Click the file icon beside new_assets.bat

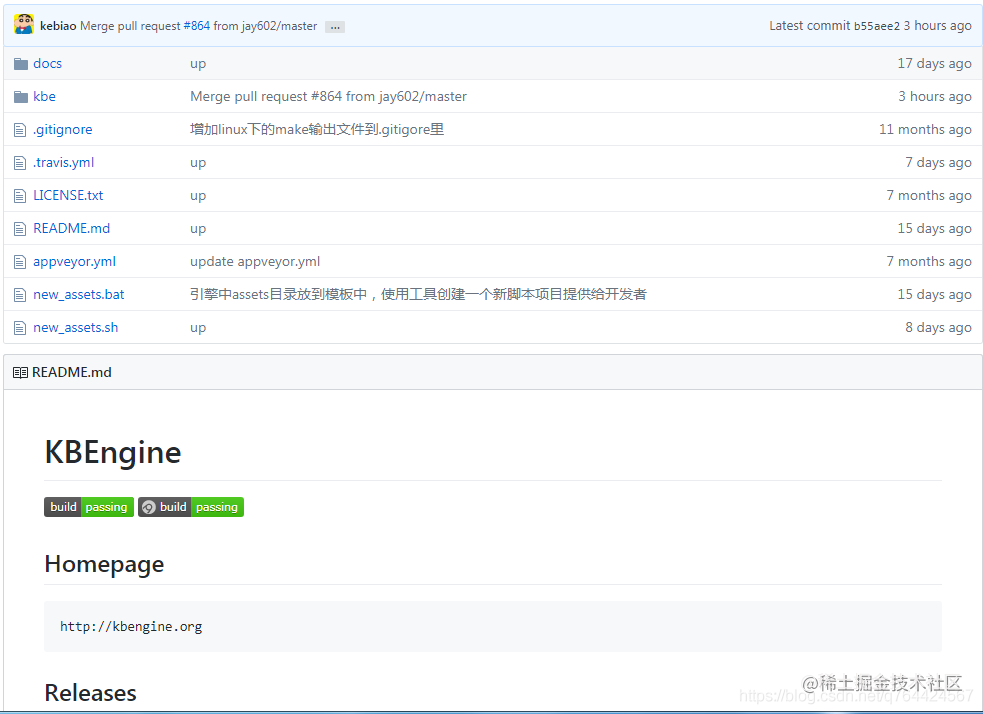click(x=19, y=294)
